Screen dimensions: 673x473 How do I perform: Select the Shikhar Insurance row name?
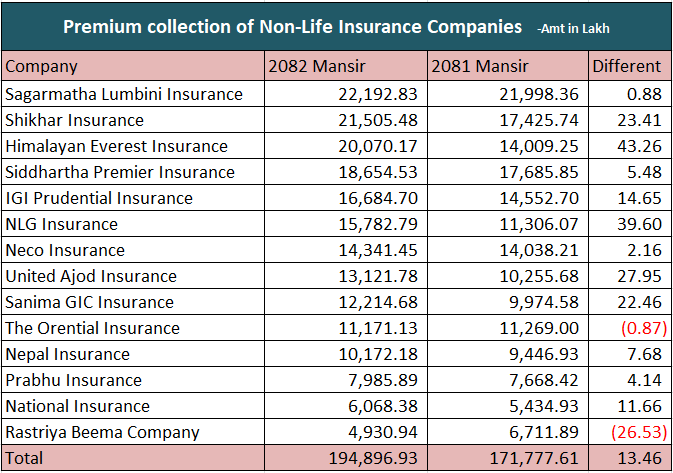75,120
